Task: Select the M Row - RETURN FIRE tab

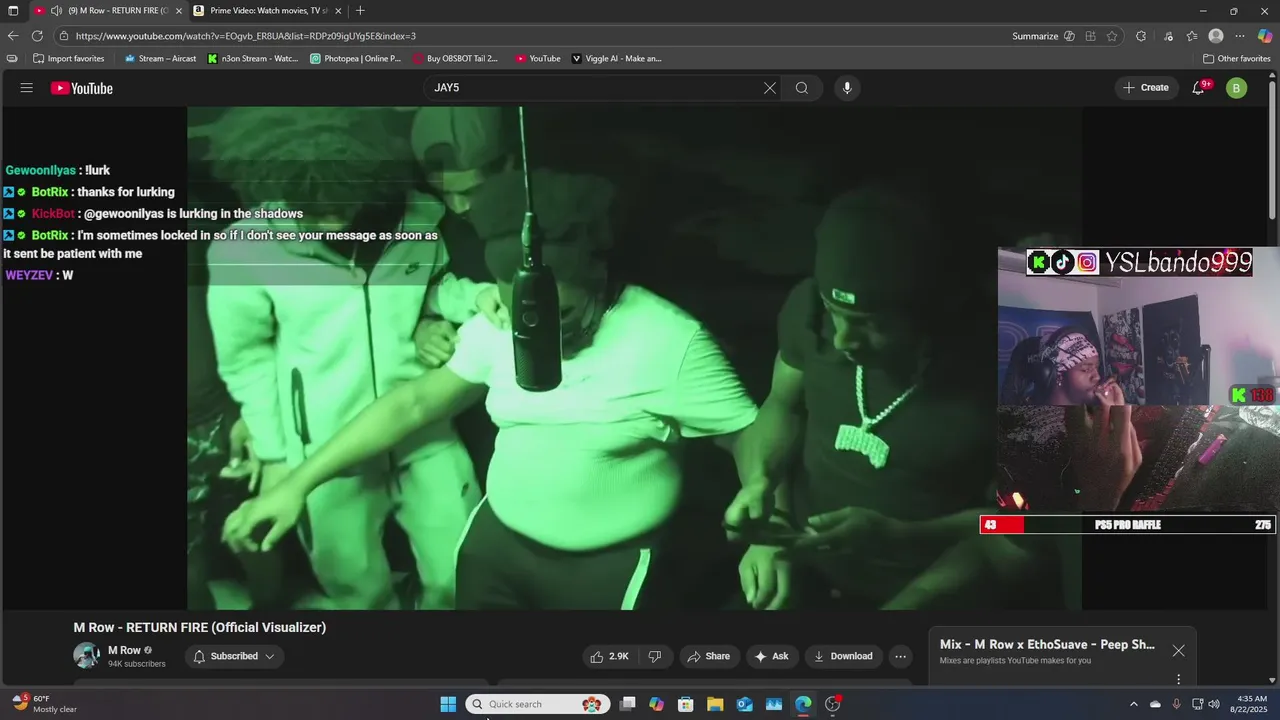Action: (x=110, y=10)
